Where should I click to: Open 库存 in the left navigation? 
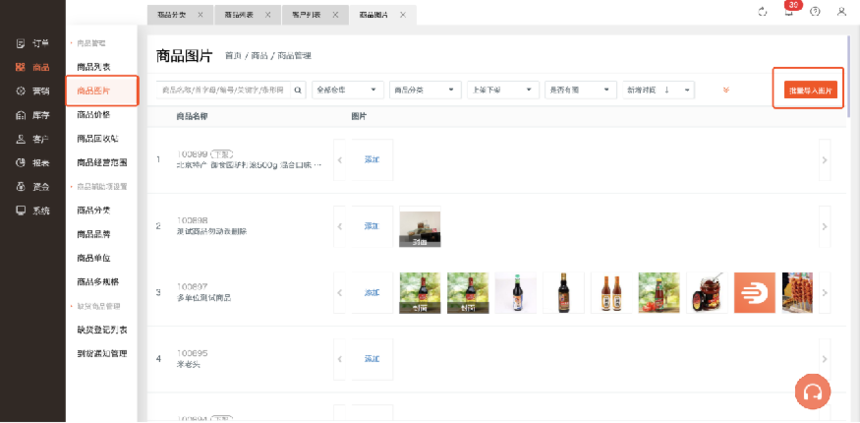coord(33,115)
